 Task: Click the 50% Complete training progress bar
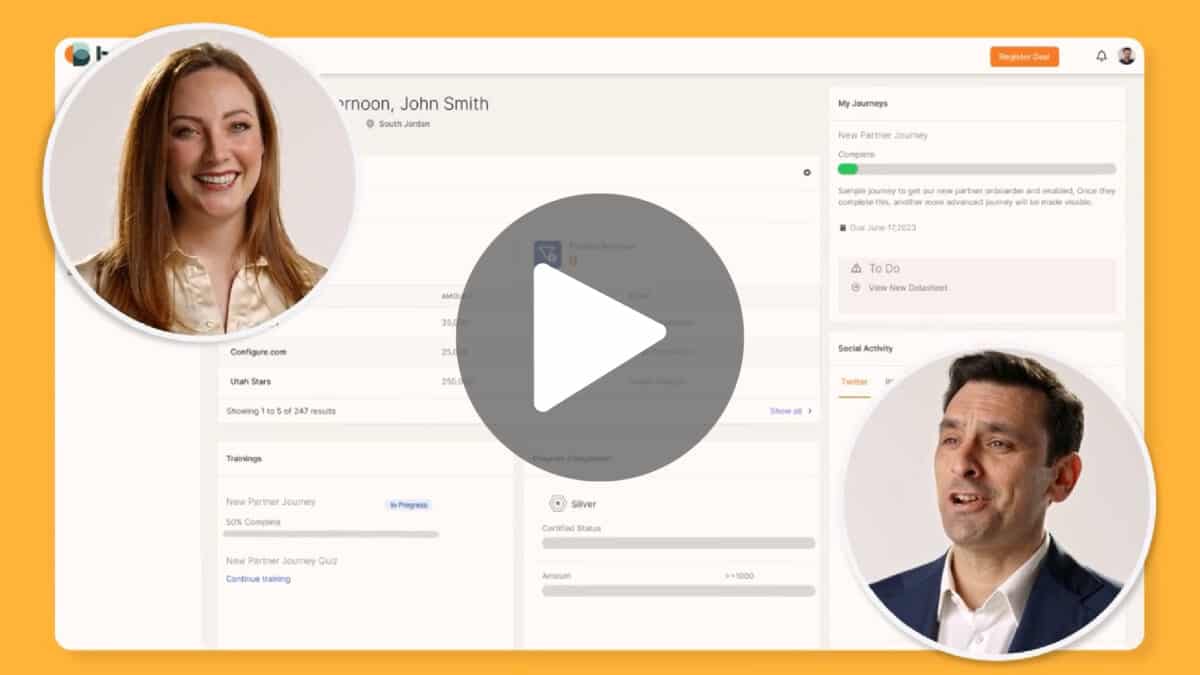click(x=330, y=534)
